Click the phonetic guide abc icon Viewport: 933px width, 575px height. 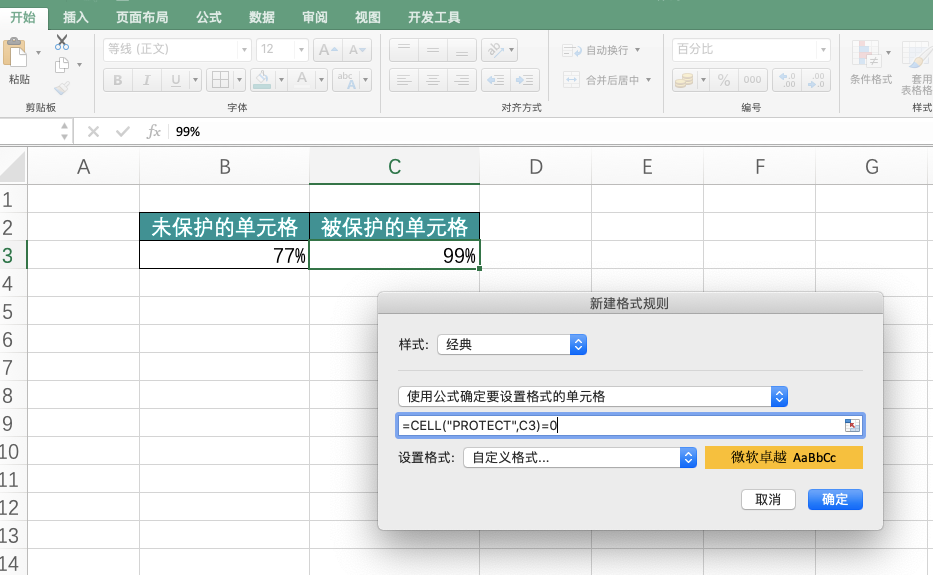click(x=346, y=80)
